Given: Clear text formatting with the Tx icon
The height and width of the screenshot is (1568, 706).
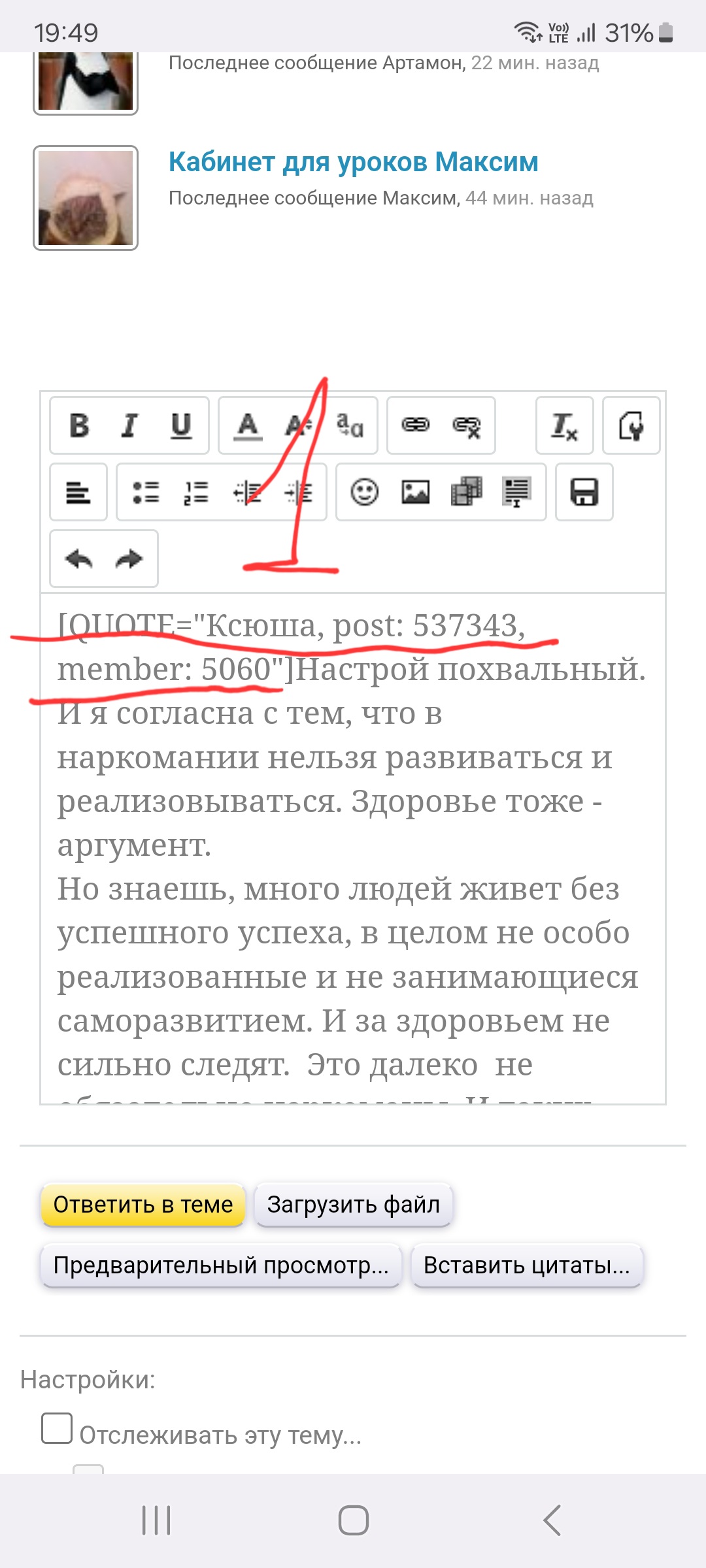Looking at the screenshot, I should coord(564,426).
